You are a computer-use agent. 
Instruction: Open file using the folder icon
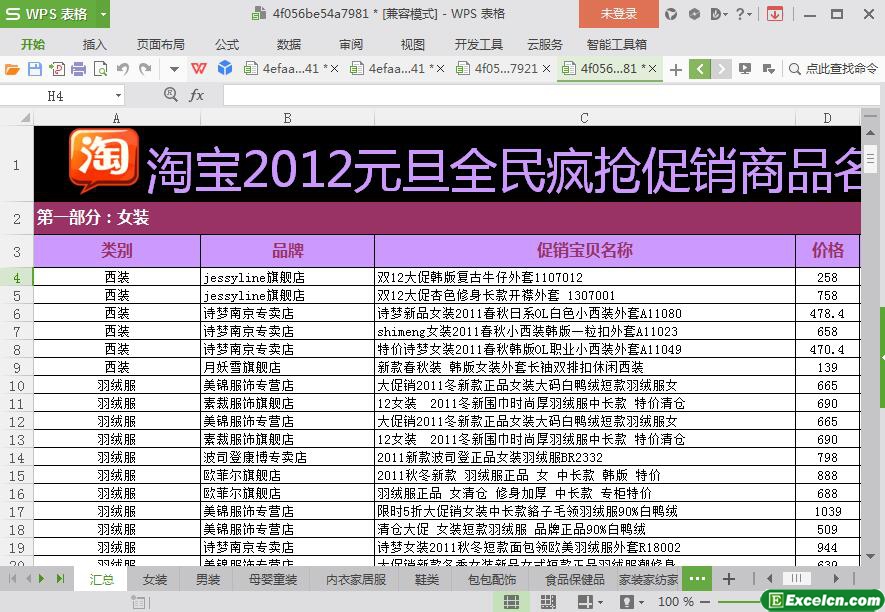click(12, 69)
